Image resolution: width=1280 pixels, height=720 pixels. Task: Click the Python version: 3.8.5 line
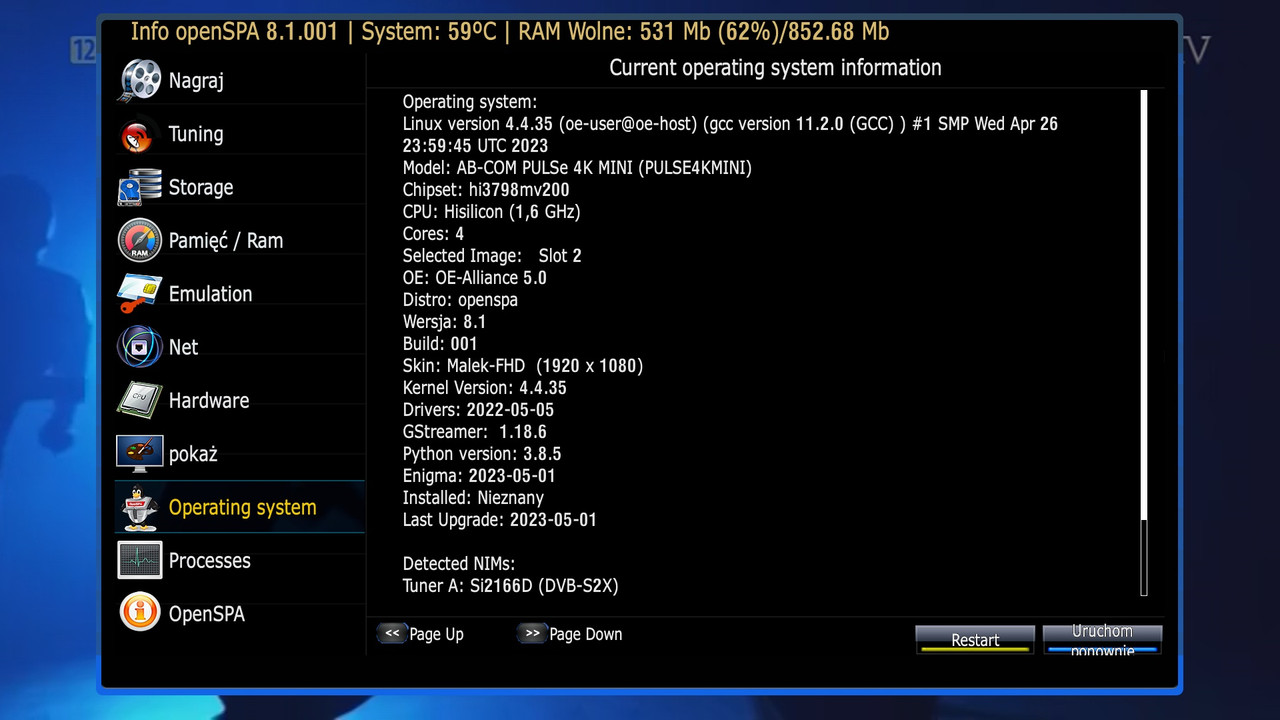click(x=482, y=454)
